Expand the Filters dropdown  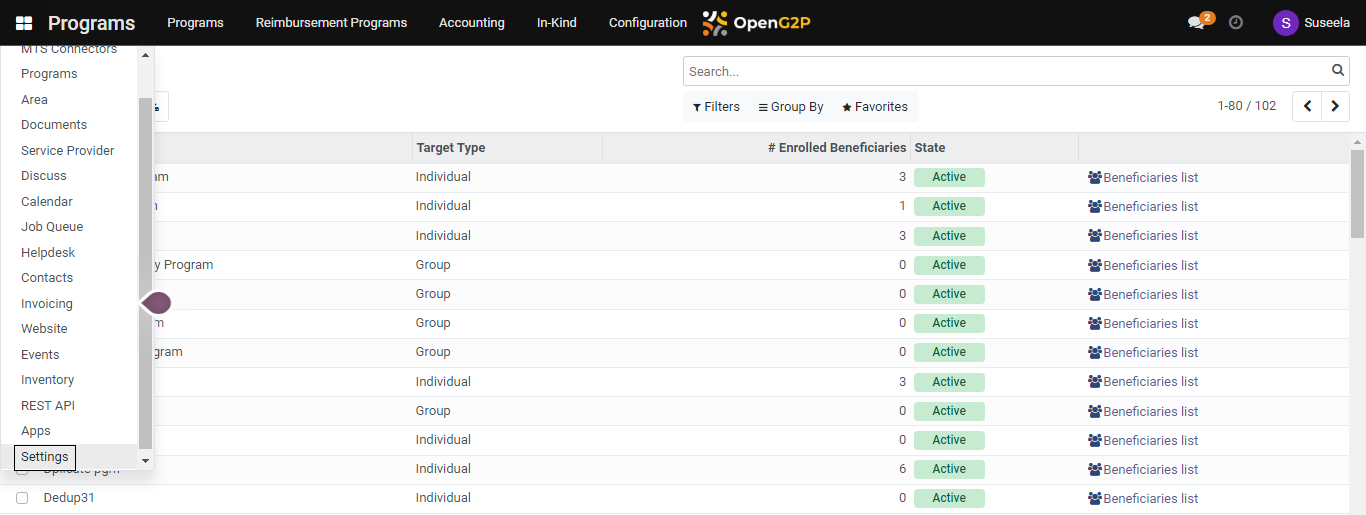716,107
